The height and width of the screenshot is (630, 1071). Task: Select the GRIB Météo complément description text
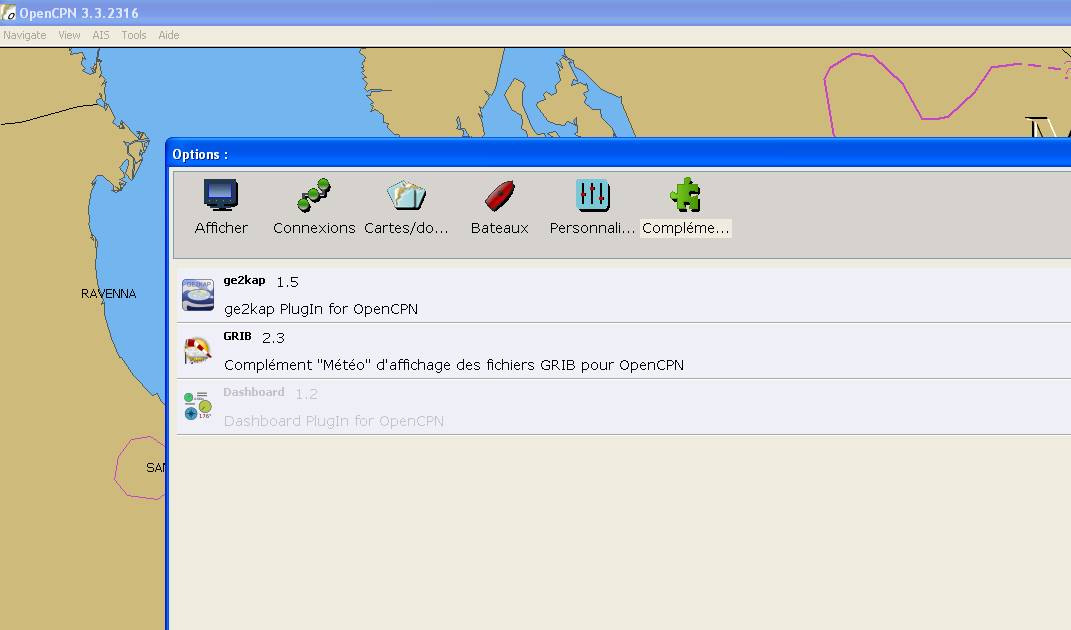(454, 365)
